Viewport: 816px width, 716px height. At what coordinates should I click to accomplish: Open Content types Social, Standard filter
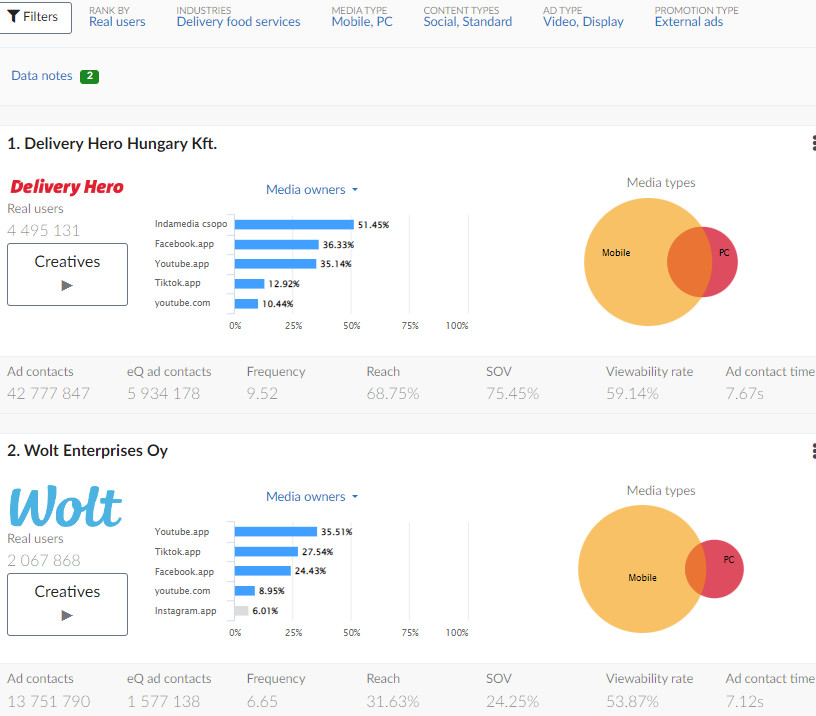467,17
